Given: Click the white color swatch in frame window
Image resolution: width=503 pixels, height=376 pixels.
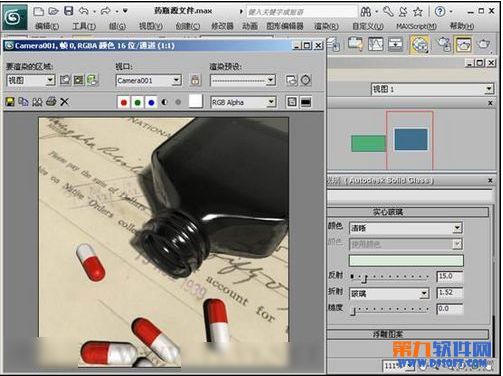Looking at the screenshot, I should tap(196, 101).
